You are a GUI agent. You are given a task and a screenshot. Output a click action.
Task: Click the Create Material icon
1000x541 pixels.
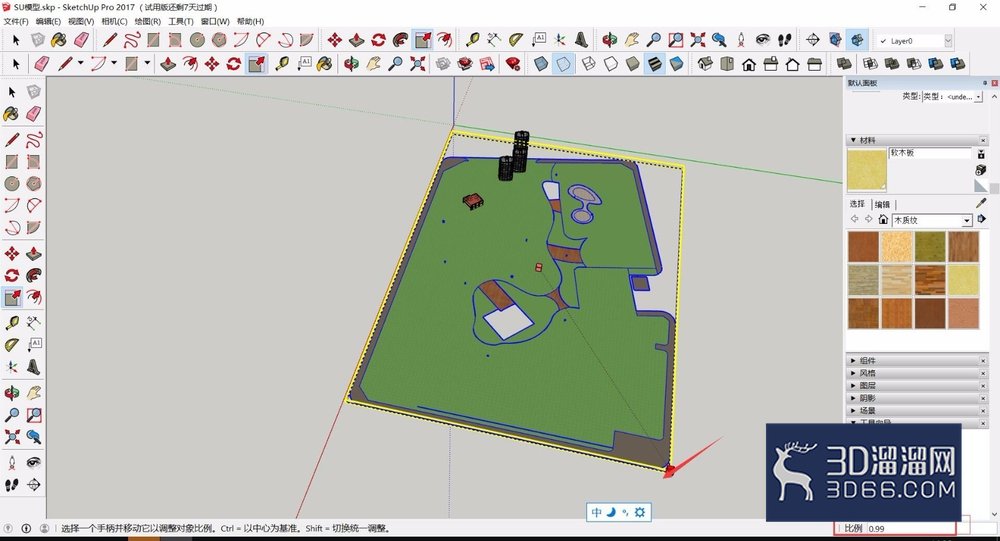981,170
